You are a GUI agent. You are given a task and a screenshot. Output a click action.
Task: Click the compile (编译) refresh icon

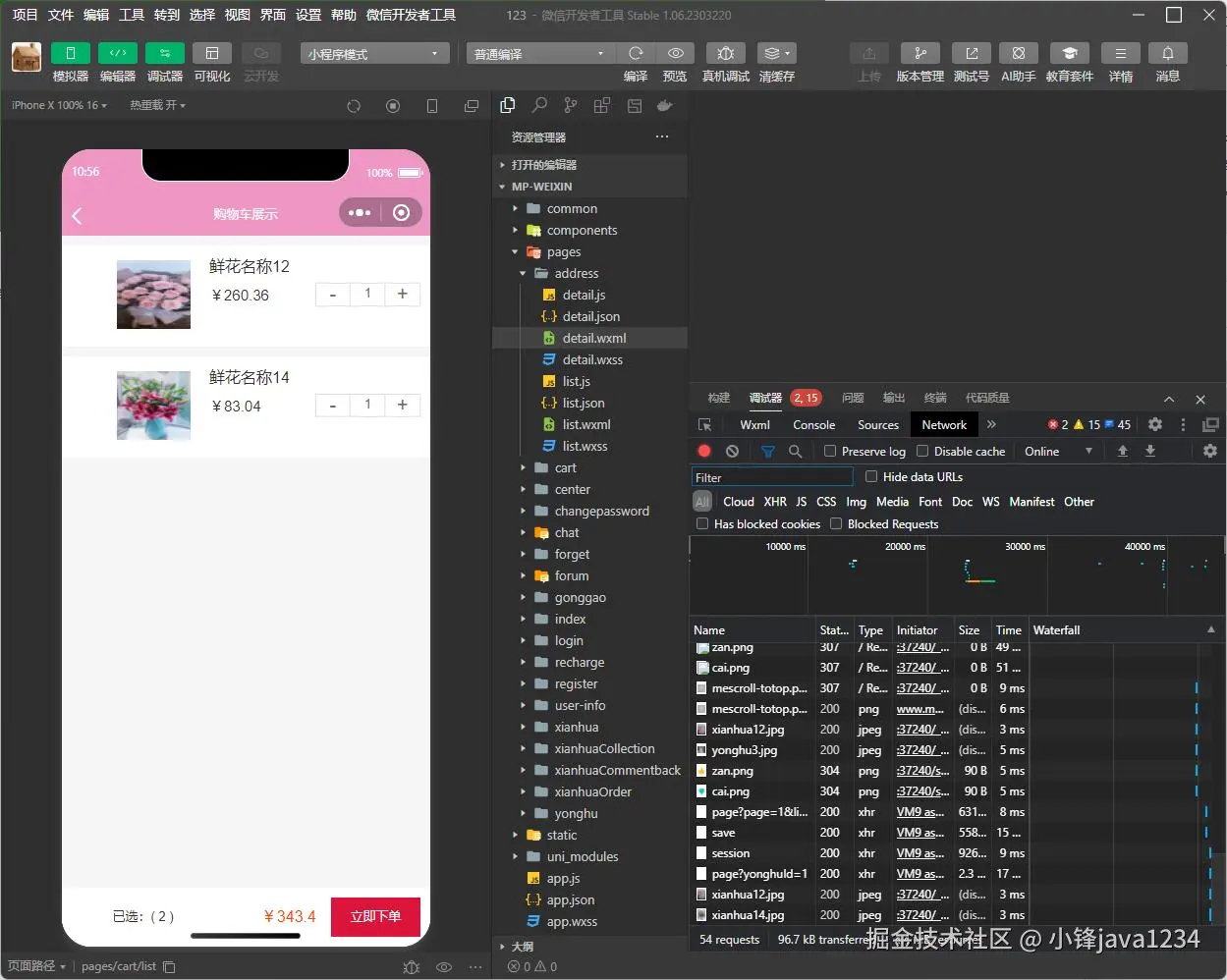(636, 53)
